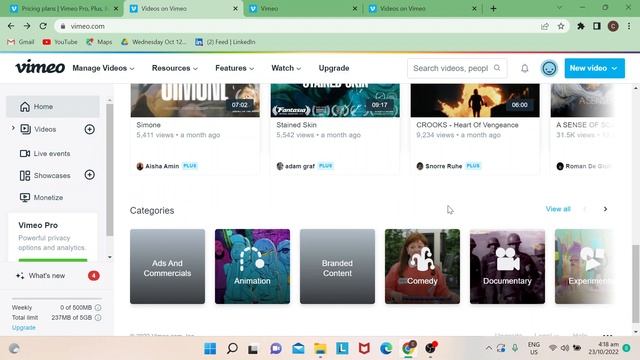Play CROOKS - Heart Of Vengeance thumbnail
This screenshot has width=640, height=360.
(475, 100)
